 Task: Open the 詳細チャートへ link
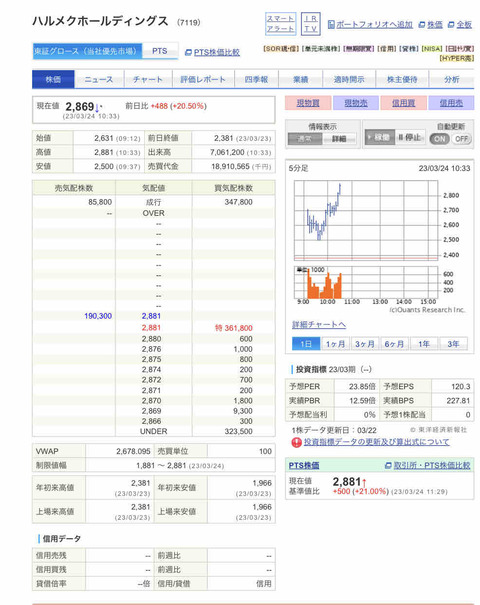(x=319, y=325)
